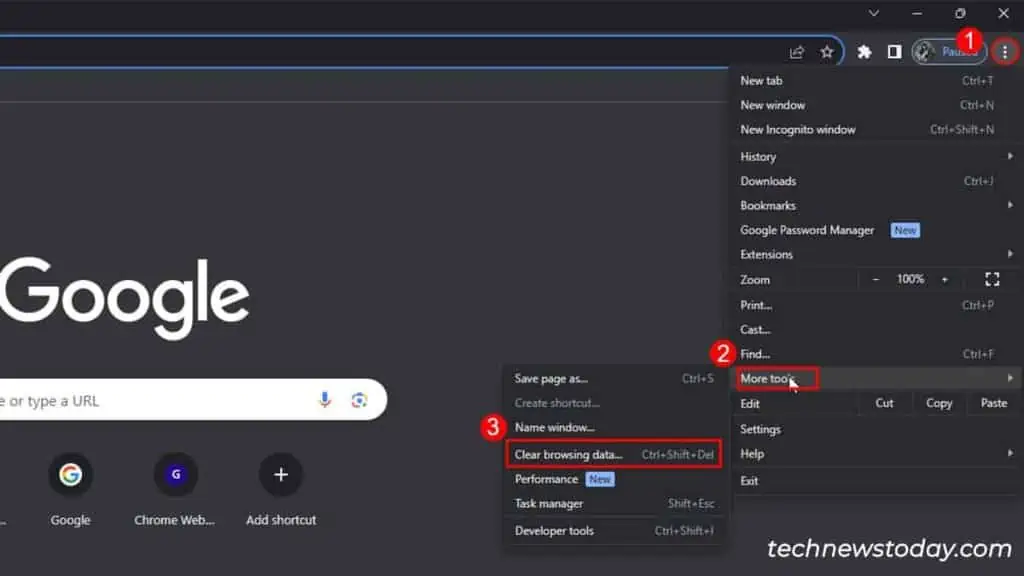Open Developer tools from submenu
The image size is (1024, 576).
click(614, 531)
